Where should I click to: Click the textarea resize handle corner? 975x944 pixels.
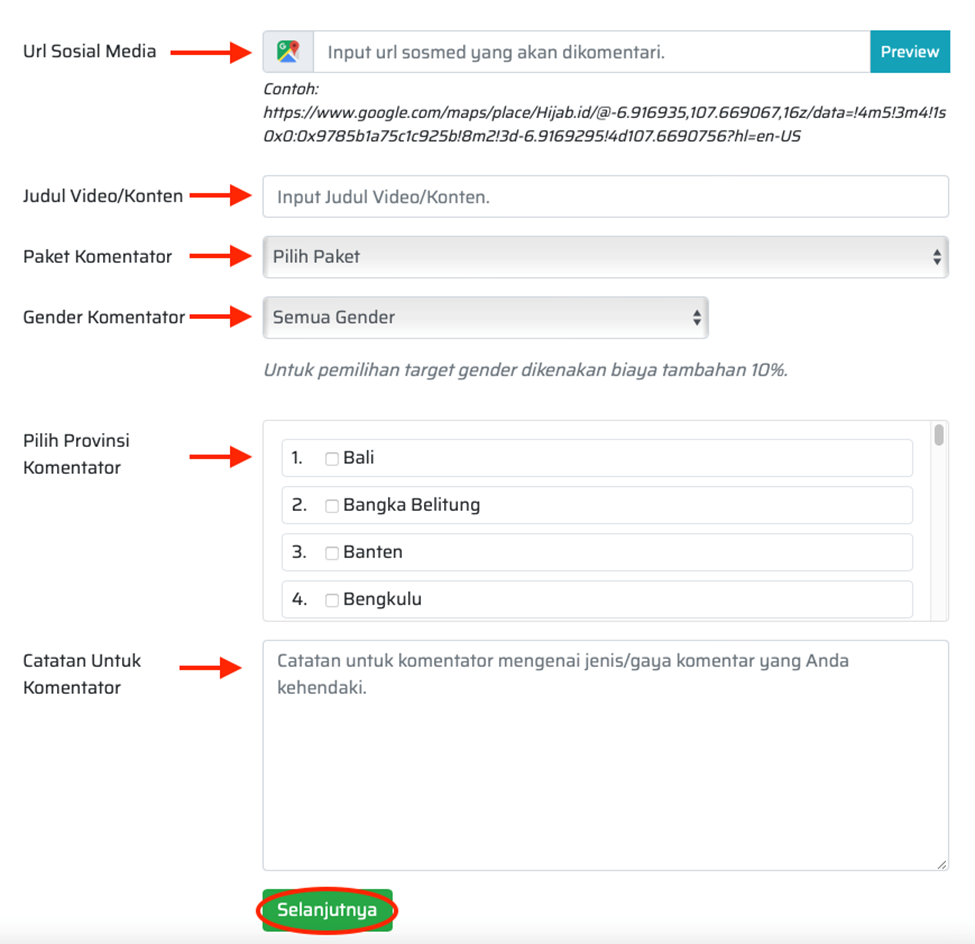942,865
